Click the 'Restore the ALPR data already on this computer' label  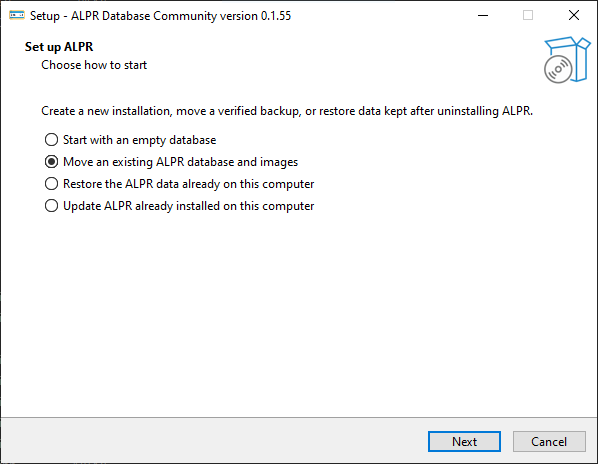pyautogui.click(x=188, y=184)
